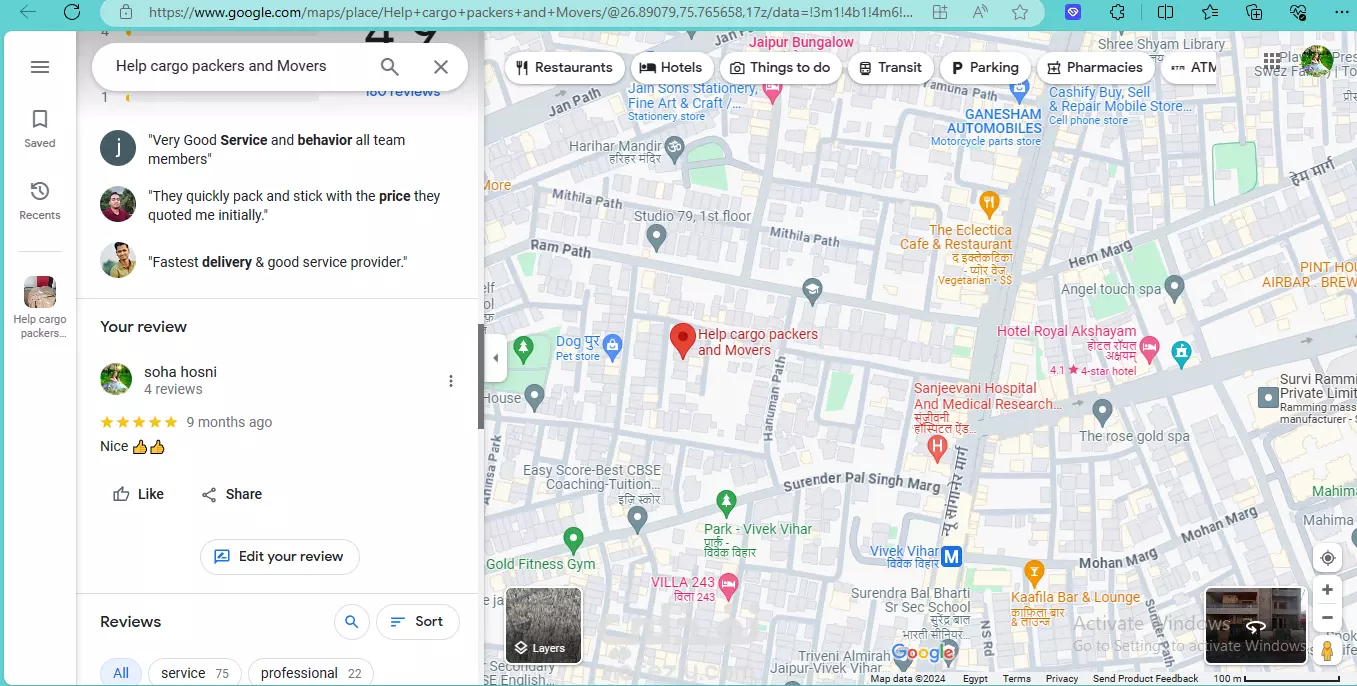Go back with browser back arrow
Screen dimensions: 1357x686
(x=28, y=12)
